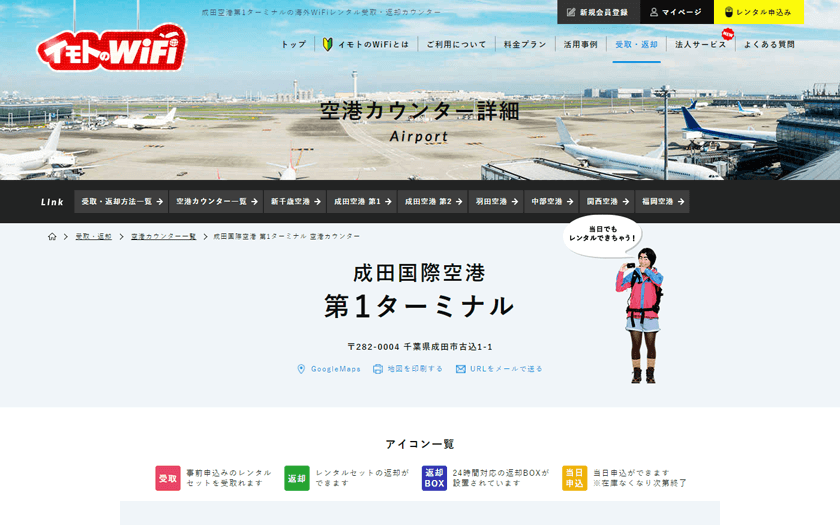Open ご利用について menu item
The width and height of the screenshot is (840, 525).
pyautogui.click(x=456, y=44)
